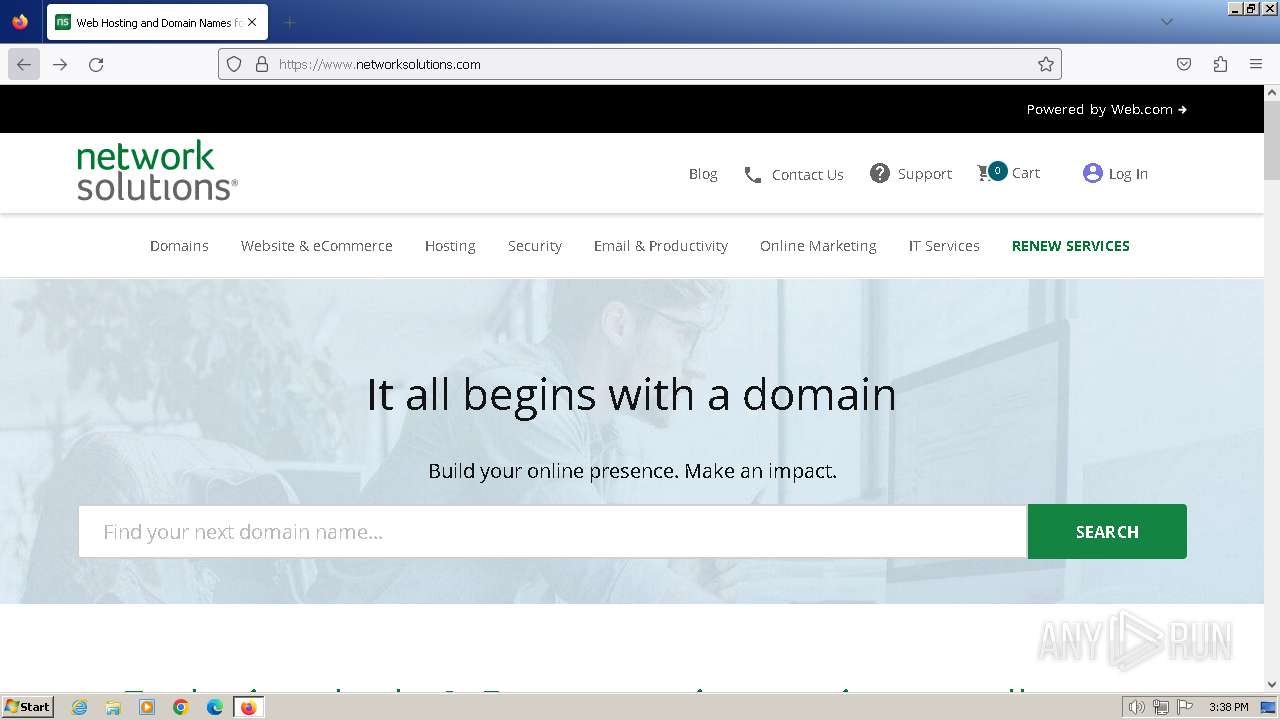Open the Cart link text
Image resolution: width=1280 pixels, height=720 pixels.
point(1026,173)
